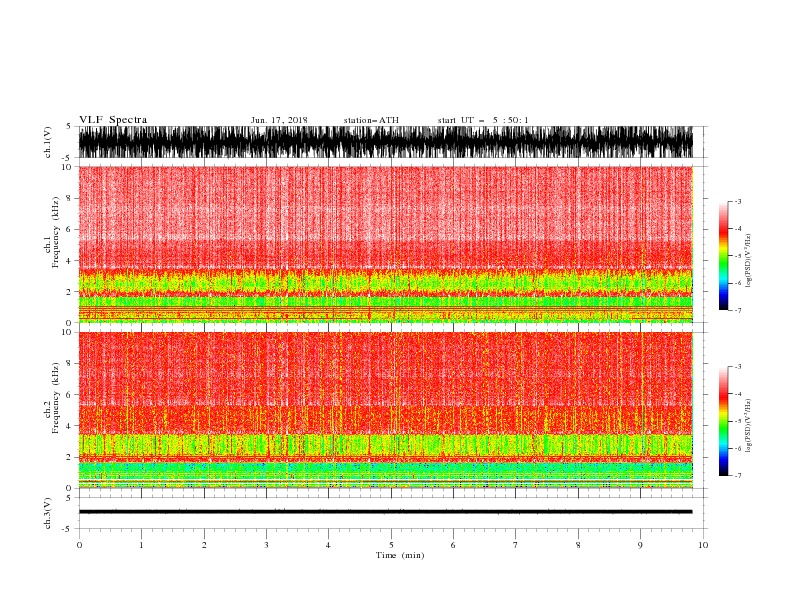
Task: Click the "8" kHz tick on ch.1 frequency axis
Action: (x=70, y=198)
